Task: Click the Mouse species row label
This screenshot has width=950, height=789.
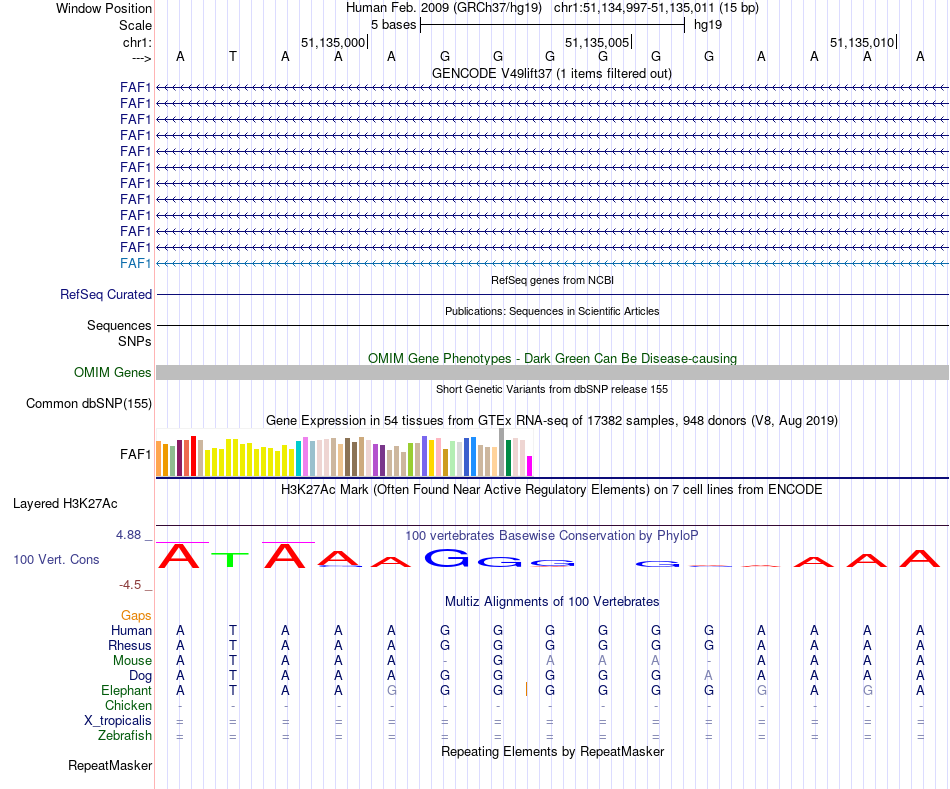Action: point(132,661)
